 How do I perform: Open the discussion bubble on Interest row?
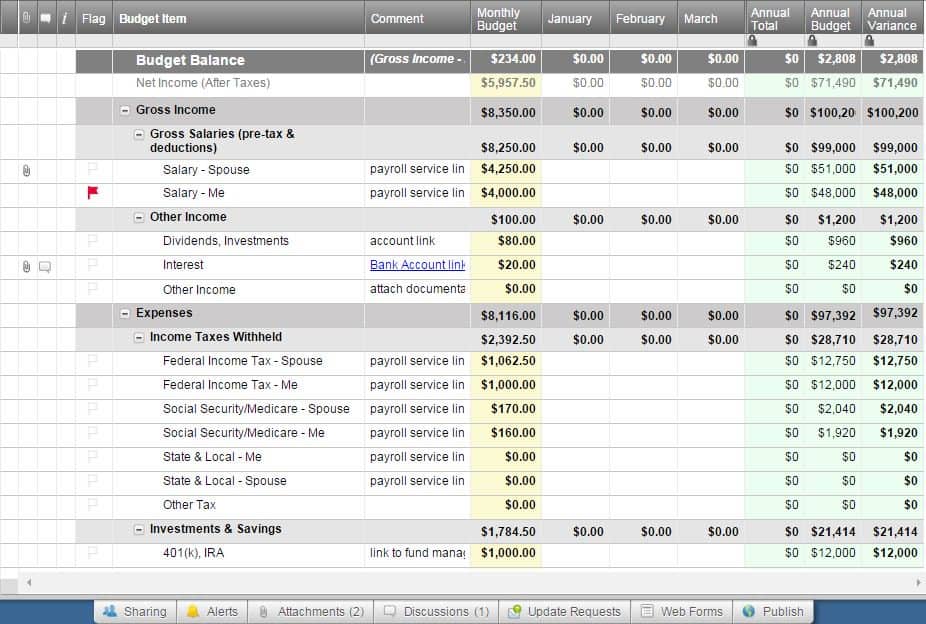(x=45, y=267)
